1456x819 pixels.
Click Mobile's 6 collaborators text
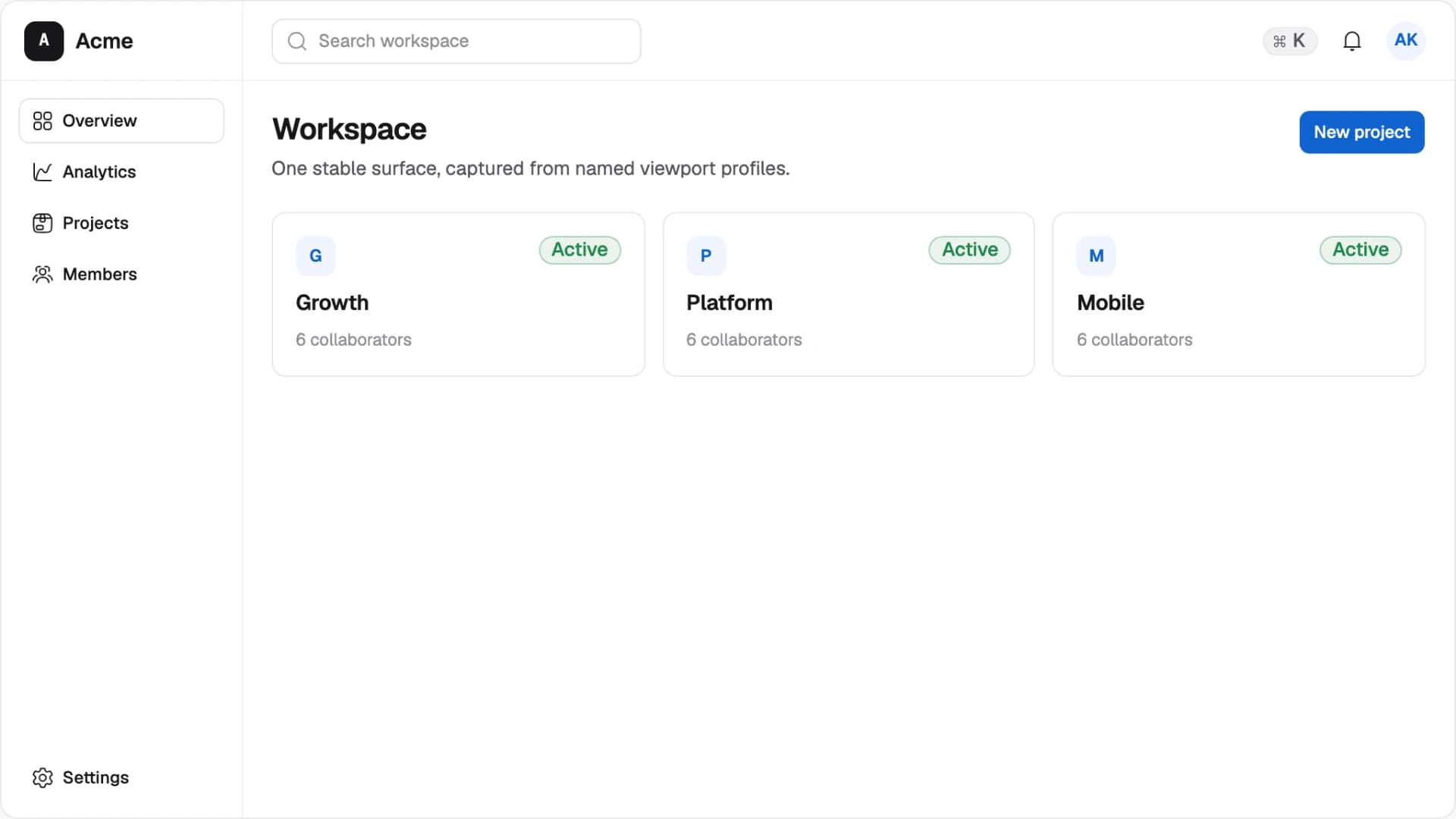coord(1134,340)
